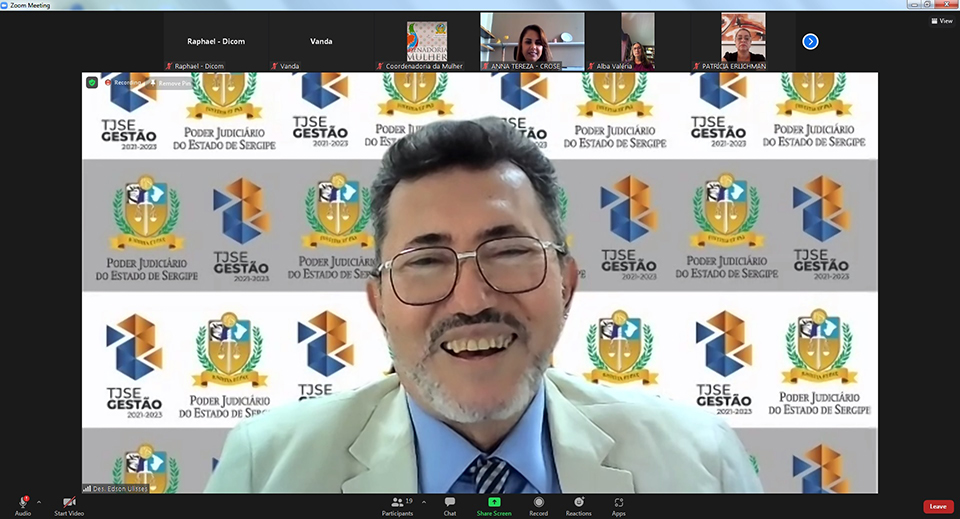Open the Reactions menu
Image resolution: width=960 pixels, height=519 pixels.
(x=578, y=503)
